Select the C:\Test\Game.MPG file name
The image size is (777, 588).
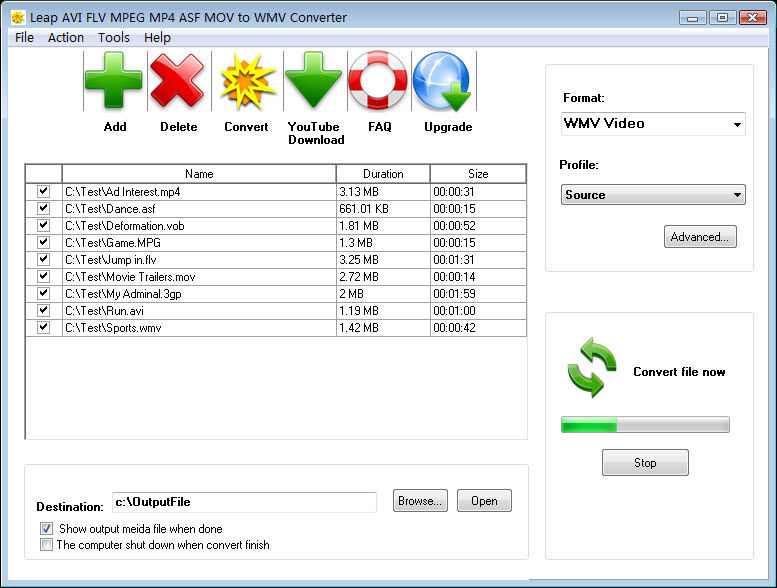point(113,243)
